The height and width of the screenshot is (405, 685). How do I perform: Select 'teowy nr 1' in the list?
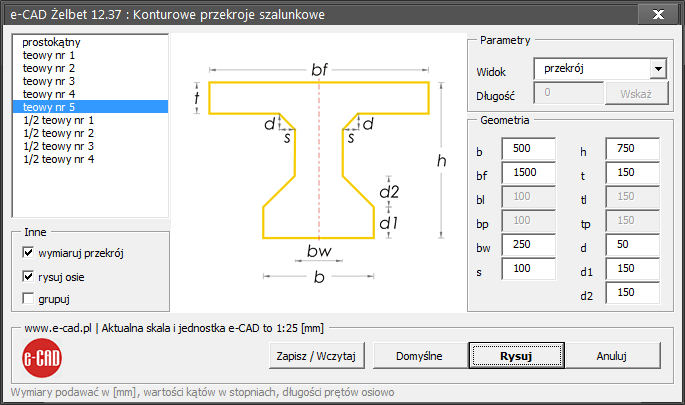coord(90,55)
